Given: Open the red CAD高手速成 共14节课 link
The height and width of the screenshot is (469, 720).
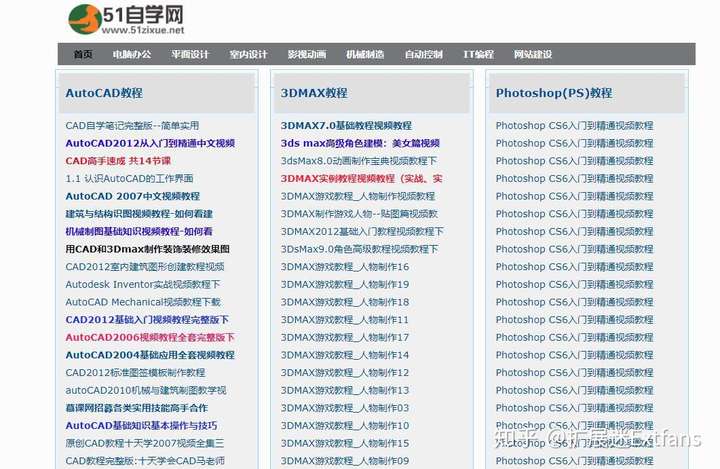Looking at the screenshot, I should [118, 161].
